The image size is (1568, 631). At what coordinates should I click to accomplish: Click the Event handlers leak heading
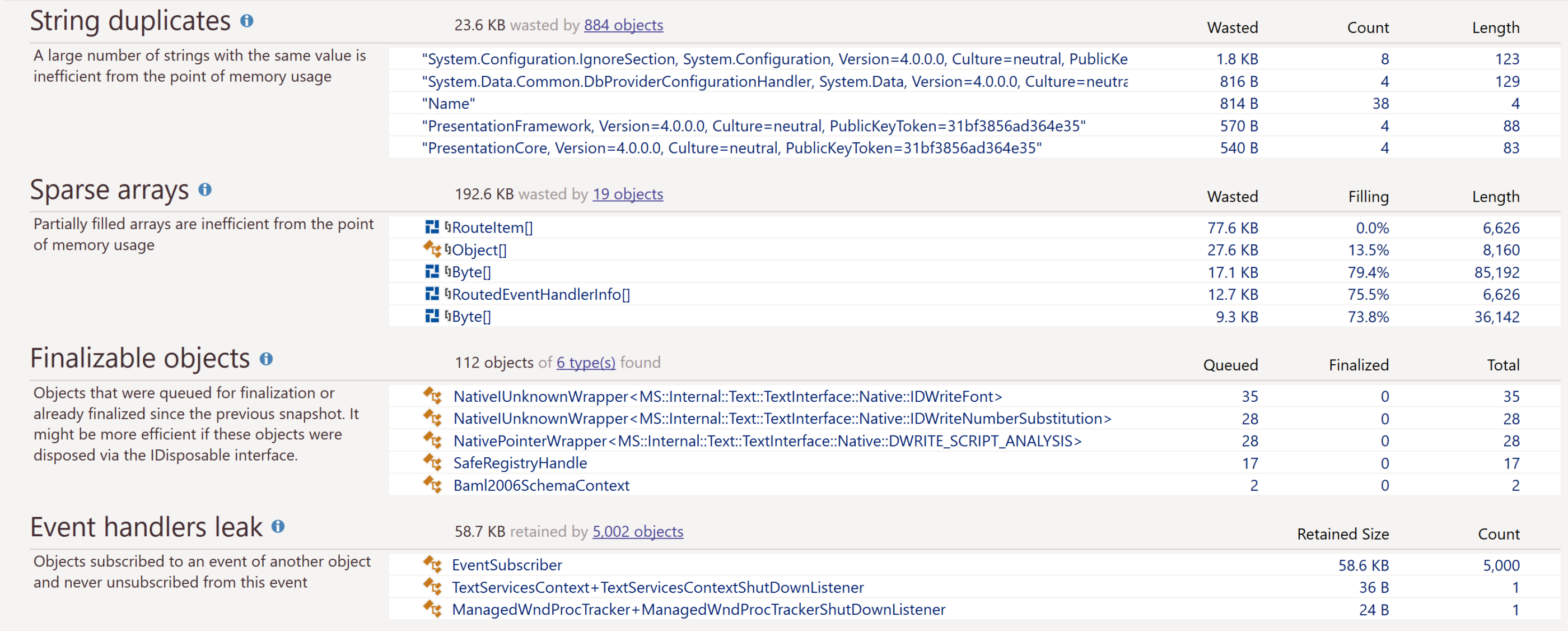point(146,527)
